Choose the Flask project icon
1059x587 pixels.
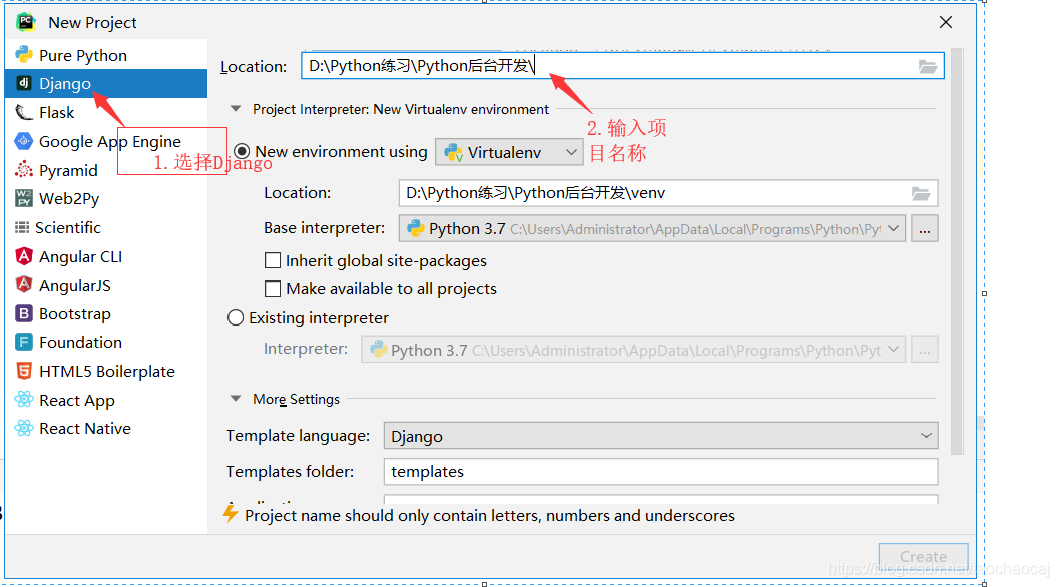click(24, 112)
